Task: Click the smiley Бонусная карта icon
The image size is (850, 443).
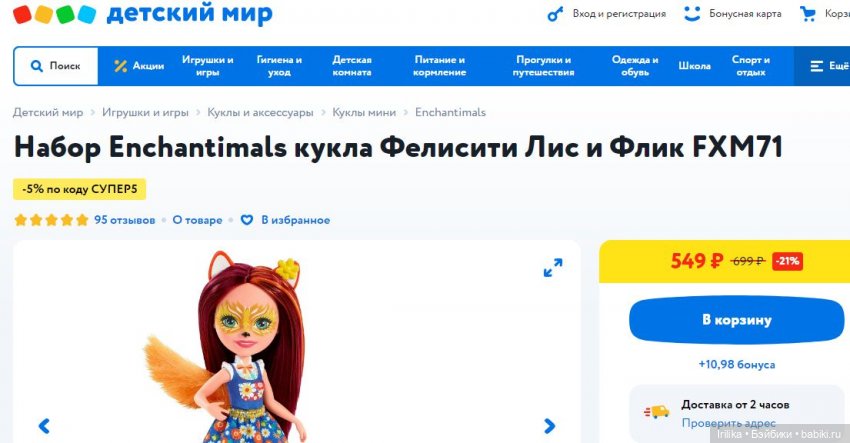Action: 692,14
